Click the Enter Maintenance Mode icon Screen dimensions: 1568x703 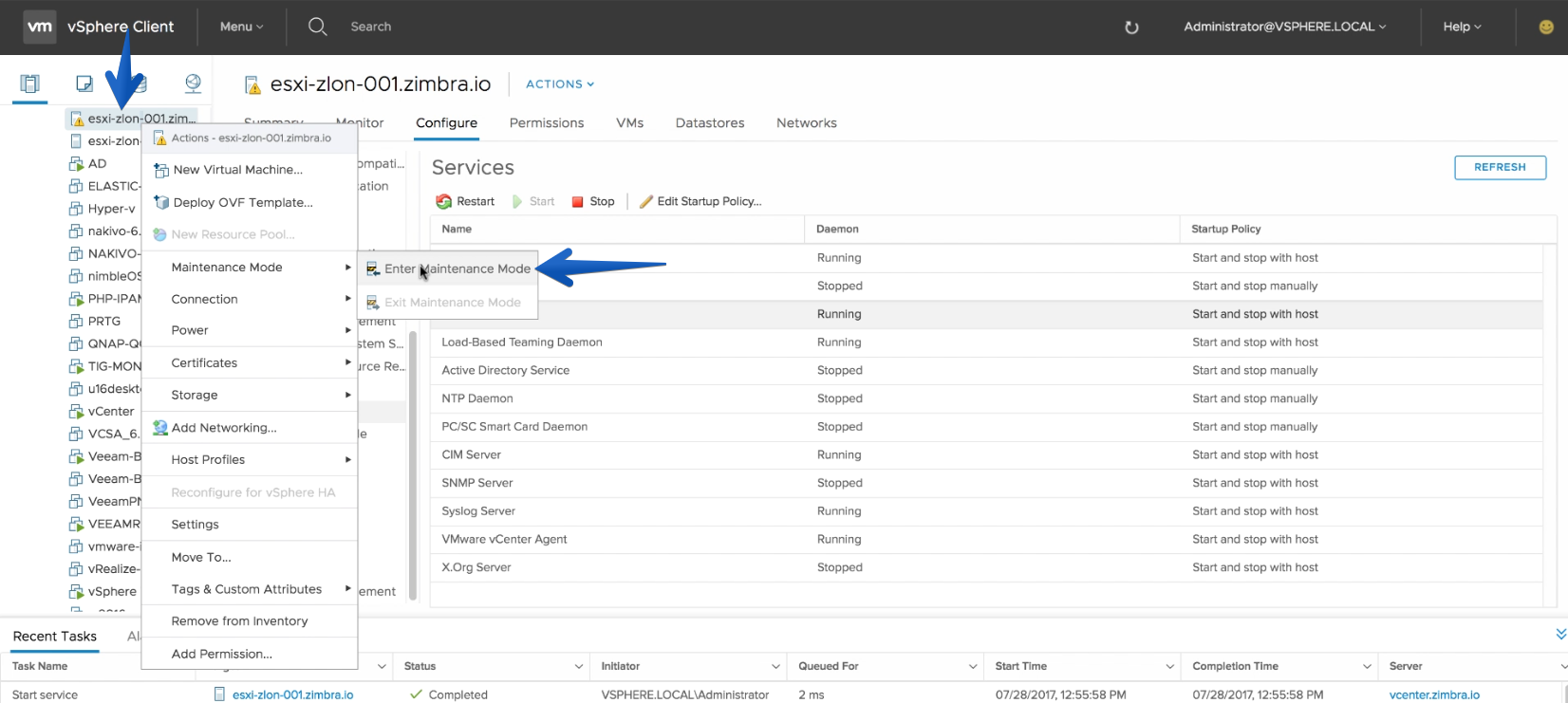373,269
